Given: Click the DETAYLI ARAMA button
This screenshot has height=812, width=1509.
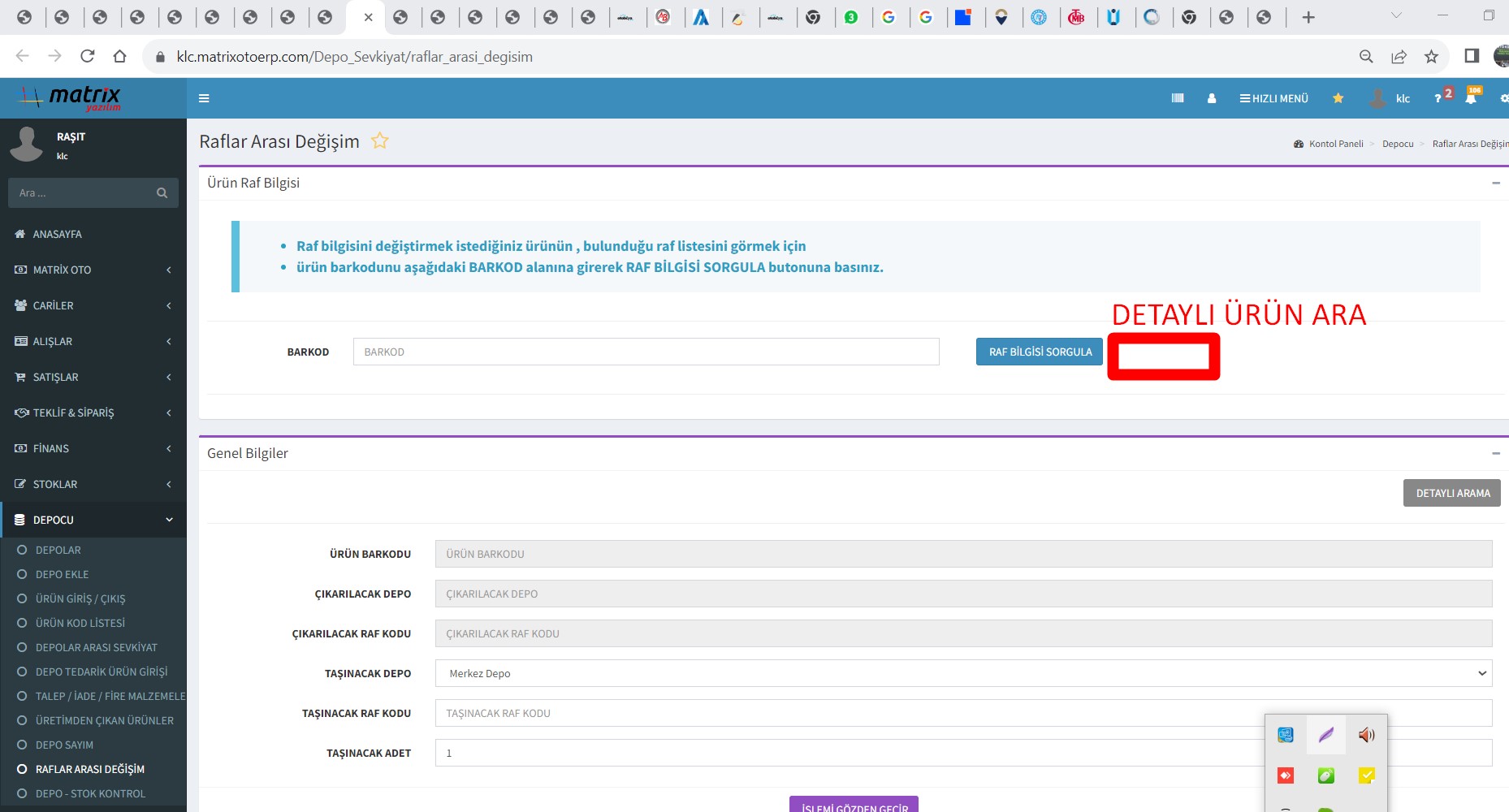Looking at the screenshot, I should (1451, 493).
